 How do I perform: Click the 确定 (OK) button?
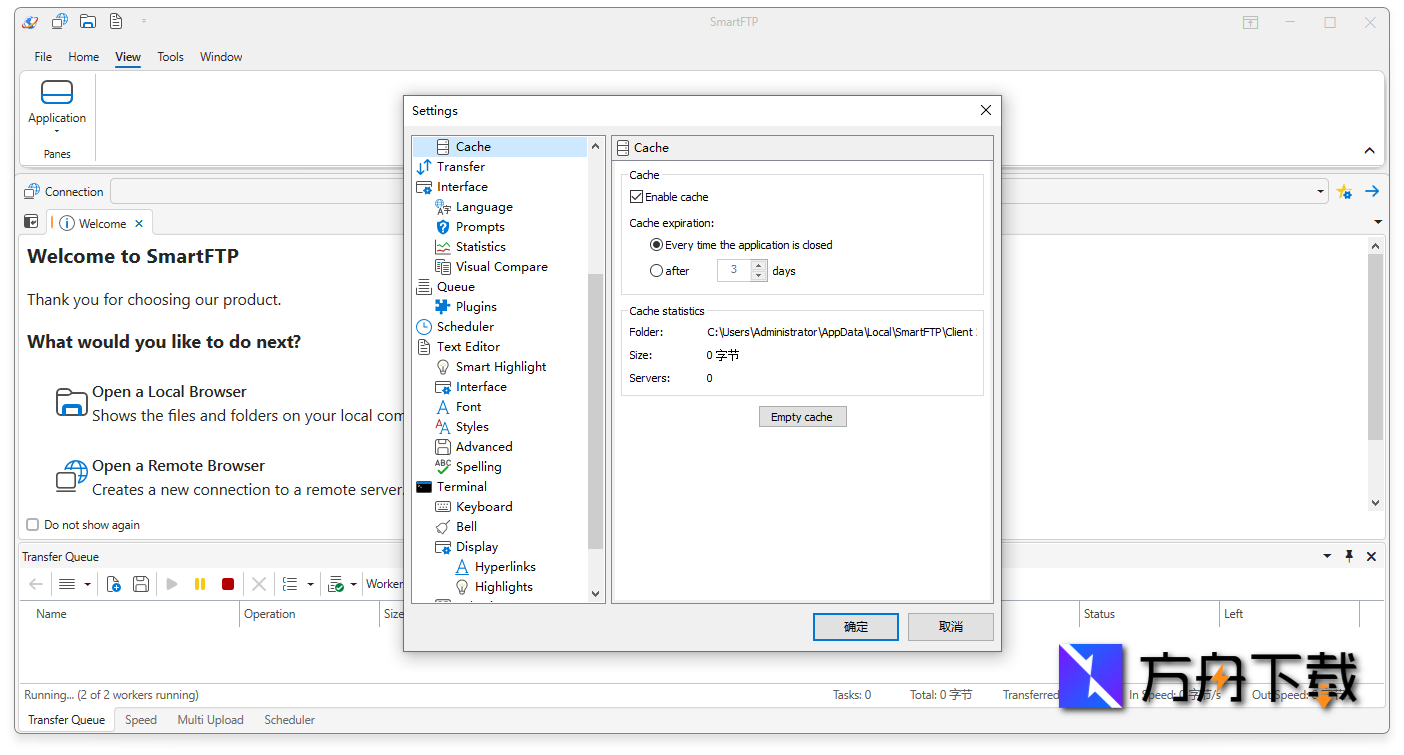pos(856,627)
